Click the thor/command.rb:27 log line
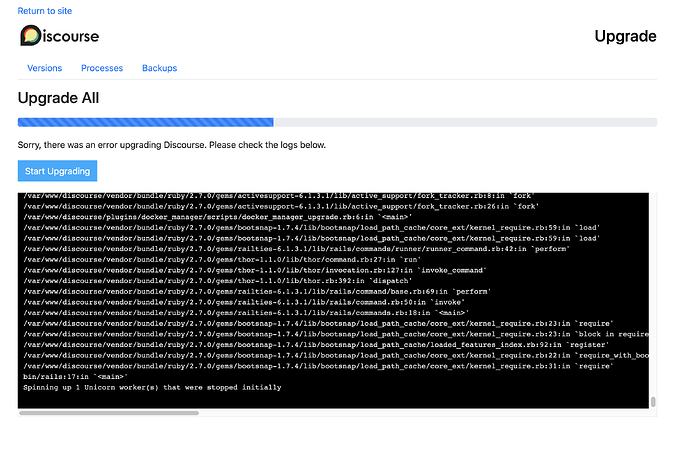690x463 pixels. point(222,260)
